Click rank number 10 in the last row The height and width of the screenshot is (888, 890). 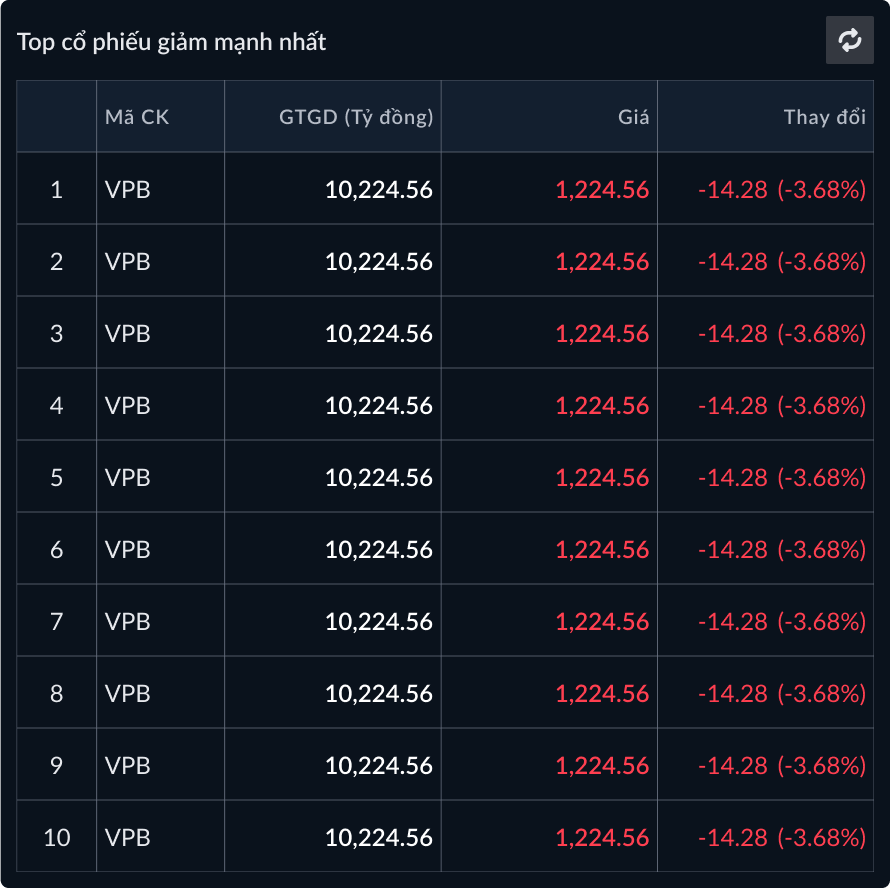(57, 837)
